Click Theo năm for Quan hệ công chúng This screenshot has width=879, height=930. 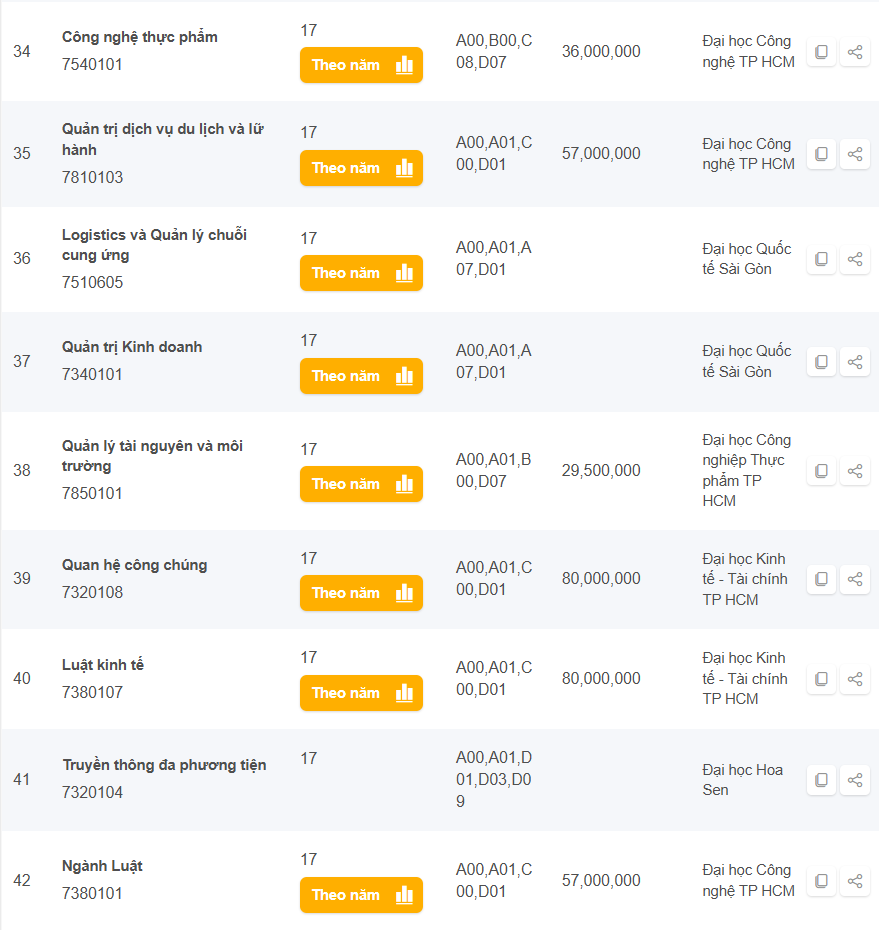click(361, 593)
